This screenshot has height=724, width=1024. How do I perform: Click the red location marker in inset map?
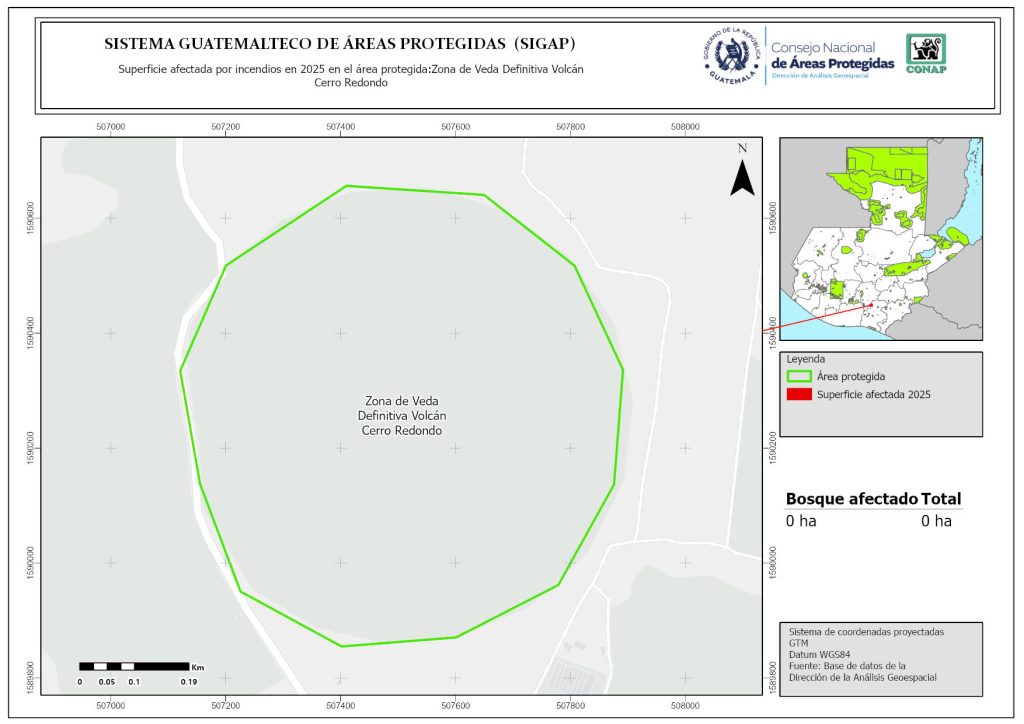(x=872, y=305)
